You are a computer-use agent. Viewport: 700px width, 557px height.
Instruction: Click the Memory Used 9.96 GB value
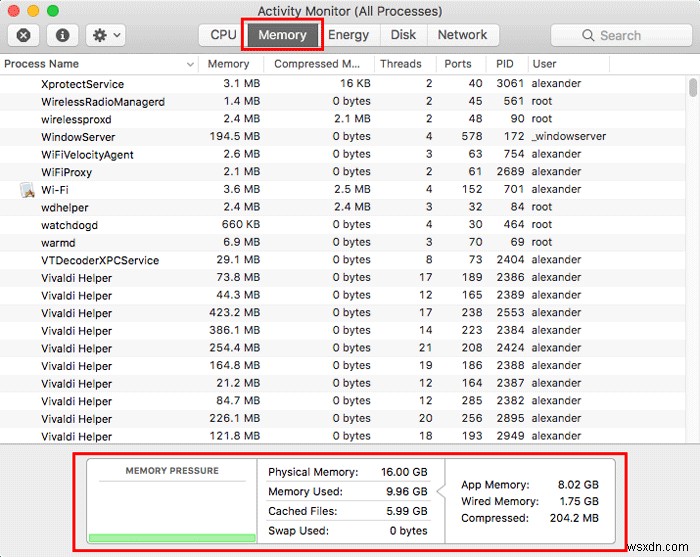(x=407, y=491)
